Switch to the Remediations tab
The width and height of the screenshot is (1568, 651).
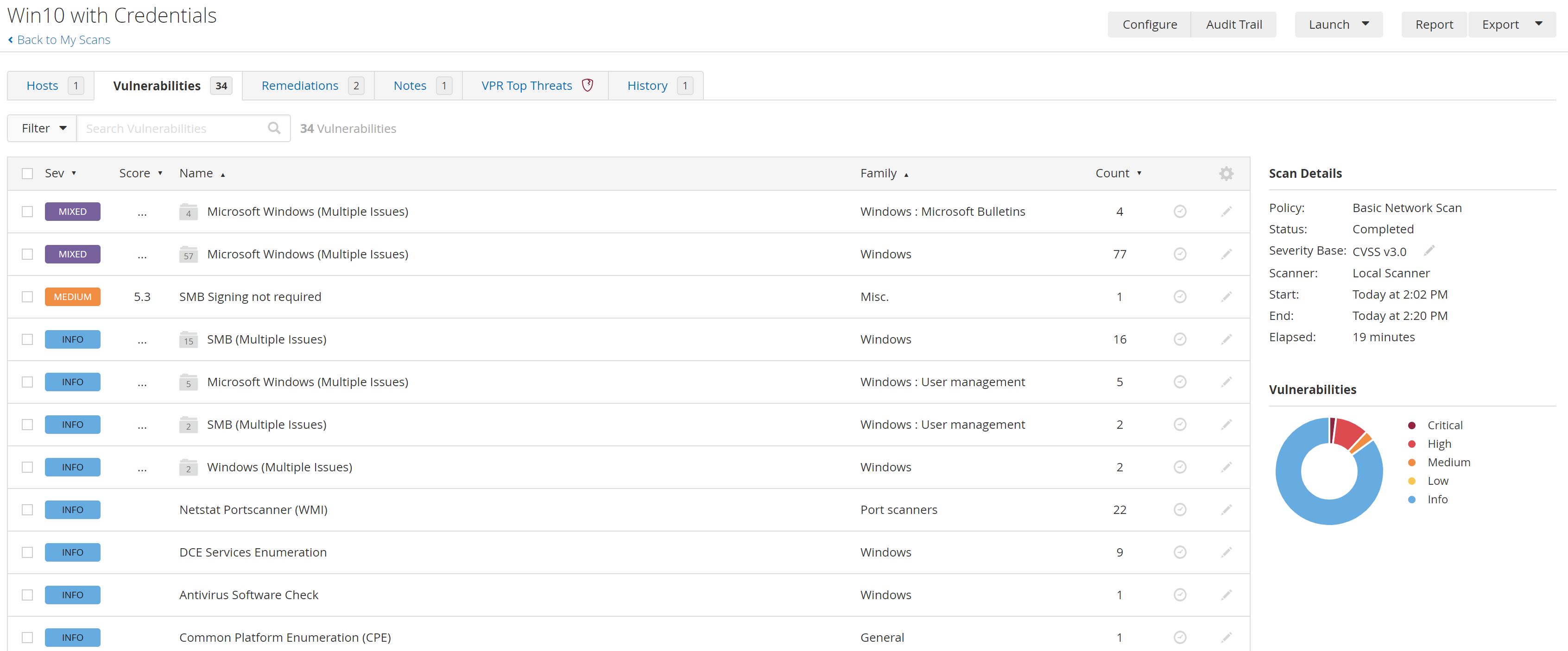tap(300, 86)
